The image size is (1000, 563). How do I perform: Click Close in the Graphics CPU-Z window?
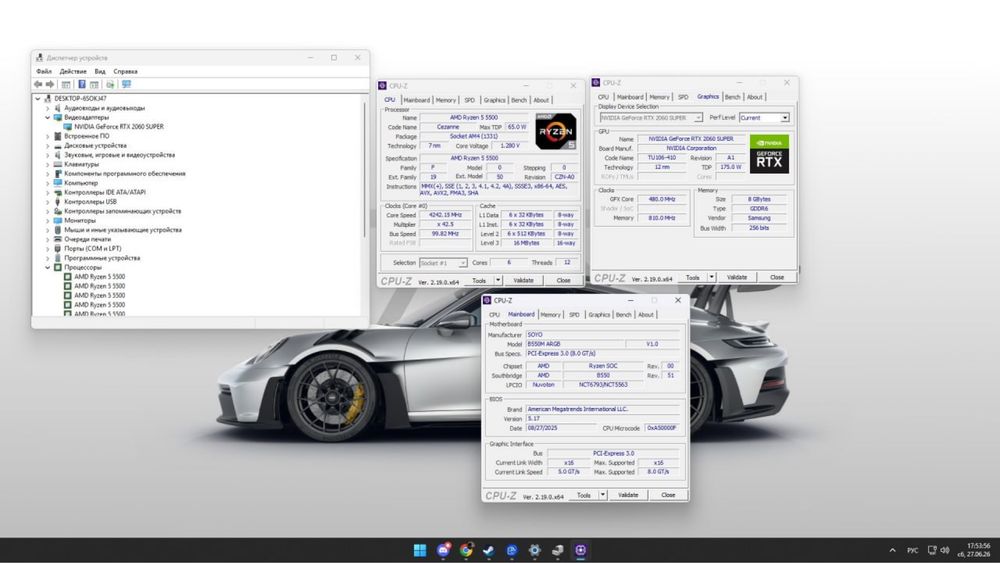coord(777,277)
